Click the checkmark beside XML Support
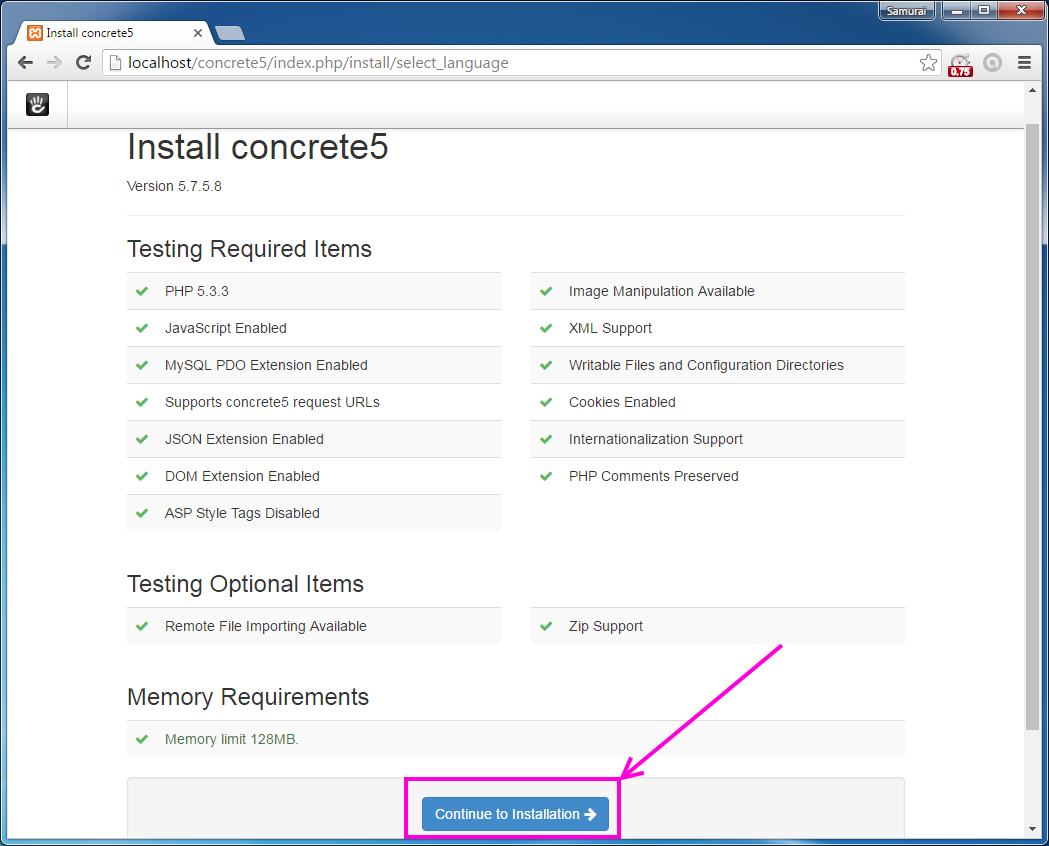Screen dimensions: 1049x846 pos(546,328)
